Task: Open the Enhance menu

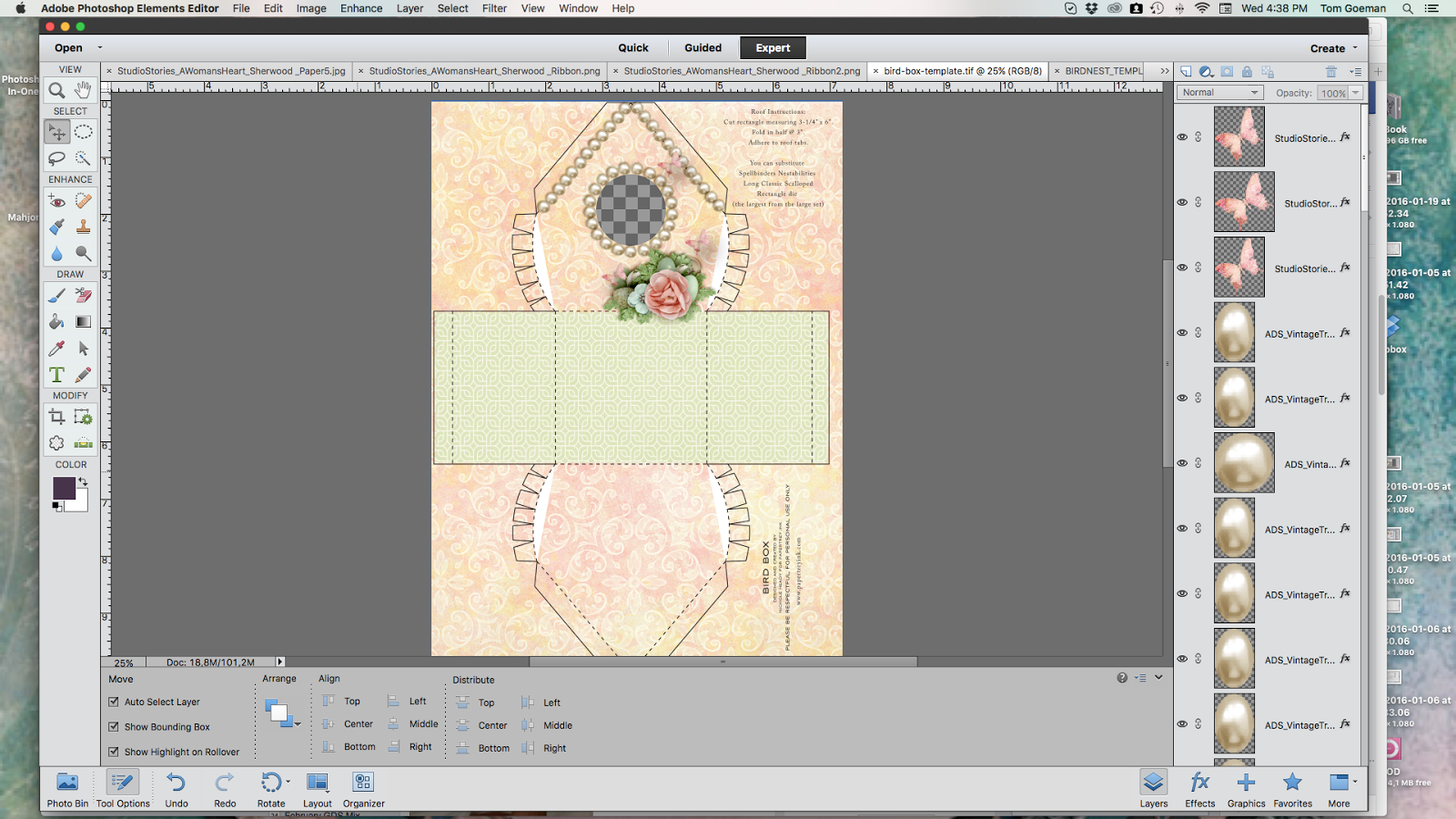Action: tap(361, 8)
